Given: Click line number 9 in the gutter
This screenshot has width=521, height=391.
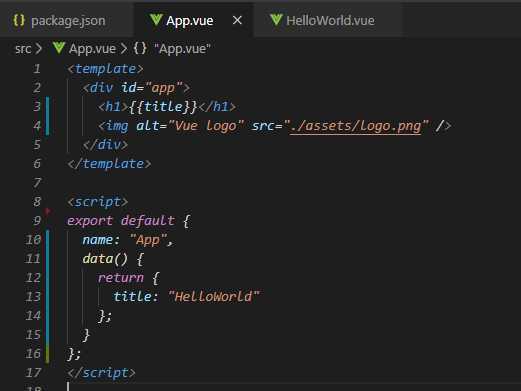Looking at the screenshot, I should point(37,221).
